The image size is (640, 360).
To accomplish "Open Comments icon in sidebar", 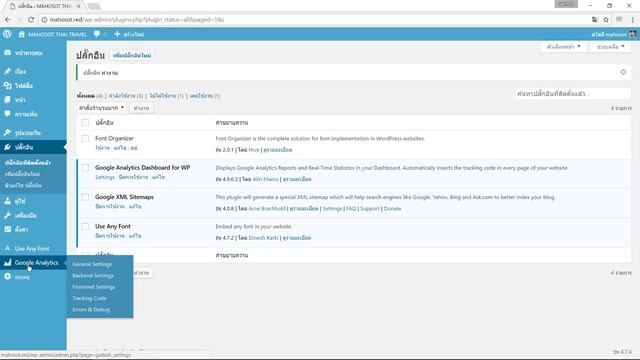I will pyautogui.click(x=7, y=114).
